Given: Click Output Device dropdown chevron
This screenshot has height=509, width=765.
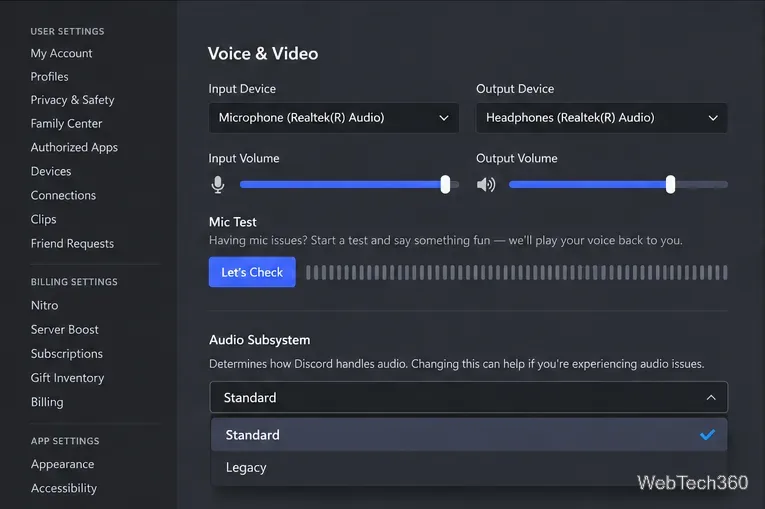Looking at the screenshot, I should pos(713,118).
